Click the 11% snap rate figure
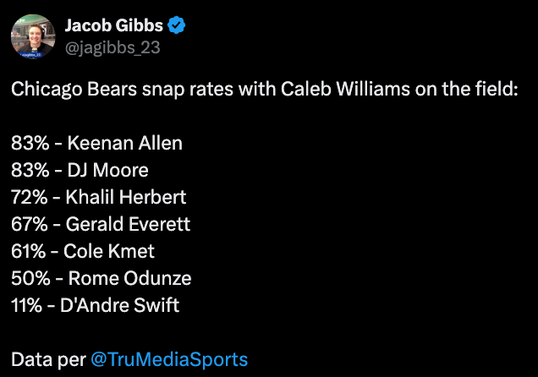 point(27,305)
